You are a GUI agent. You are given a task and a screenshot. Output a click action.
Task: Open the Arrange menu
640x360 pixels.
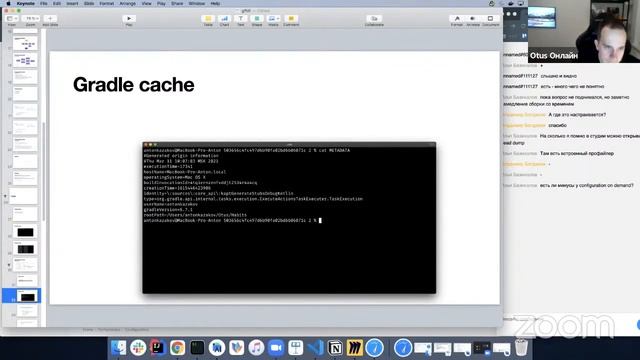click(x=127, y=3)
